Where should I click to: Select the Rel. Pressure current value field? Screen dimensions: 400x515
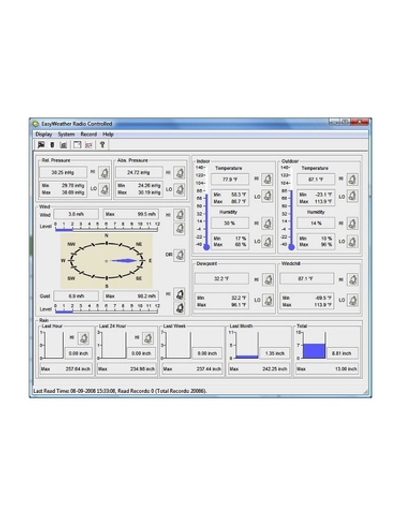click(63, 172)
